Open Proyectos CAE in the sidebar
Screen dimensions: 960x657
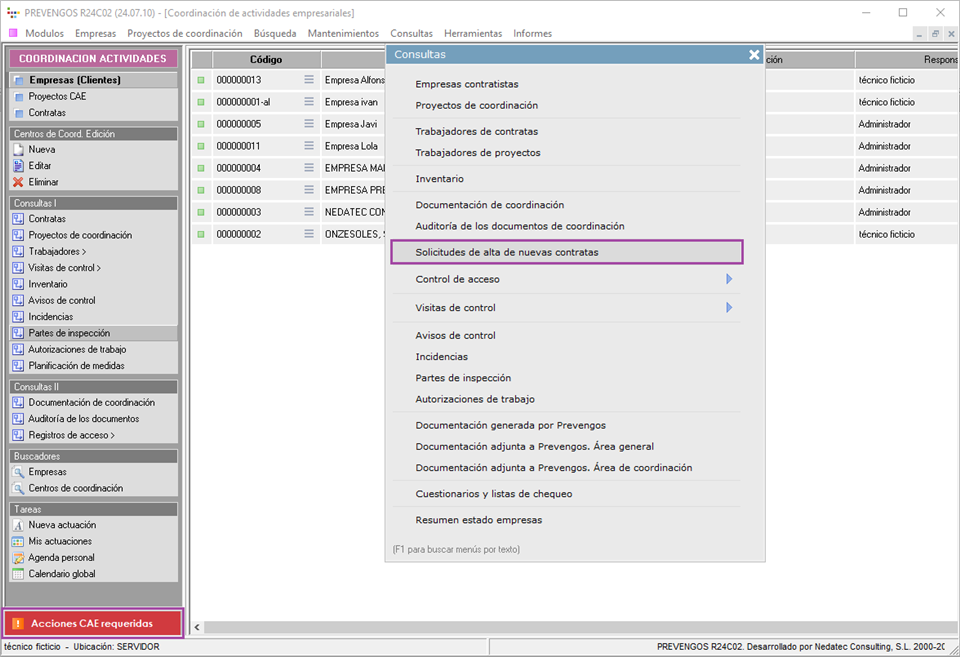(x=57, y=97)
